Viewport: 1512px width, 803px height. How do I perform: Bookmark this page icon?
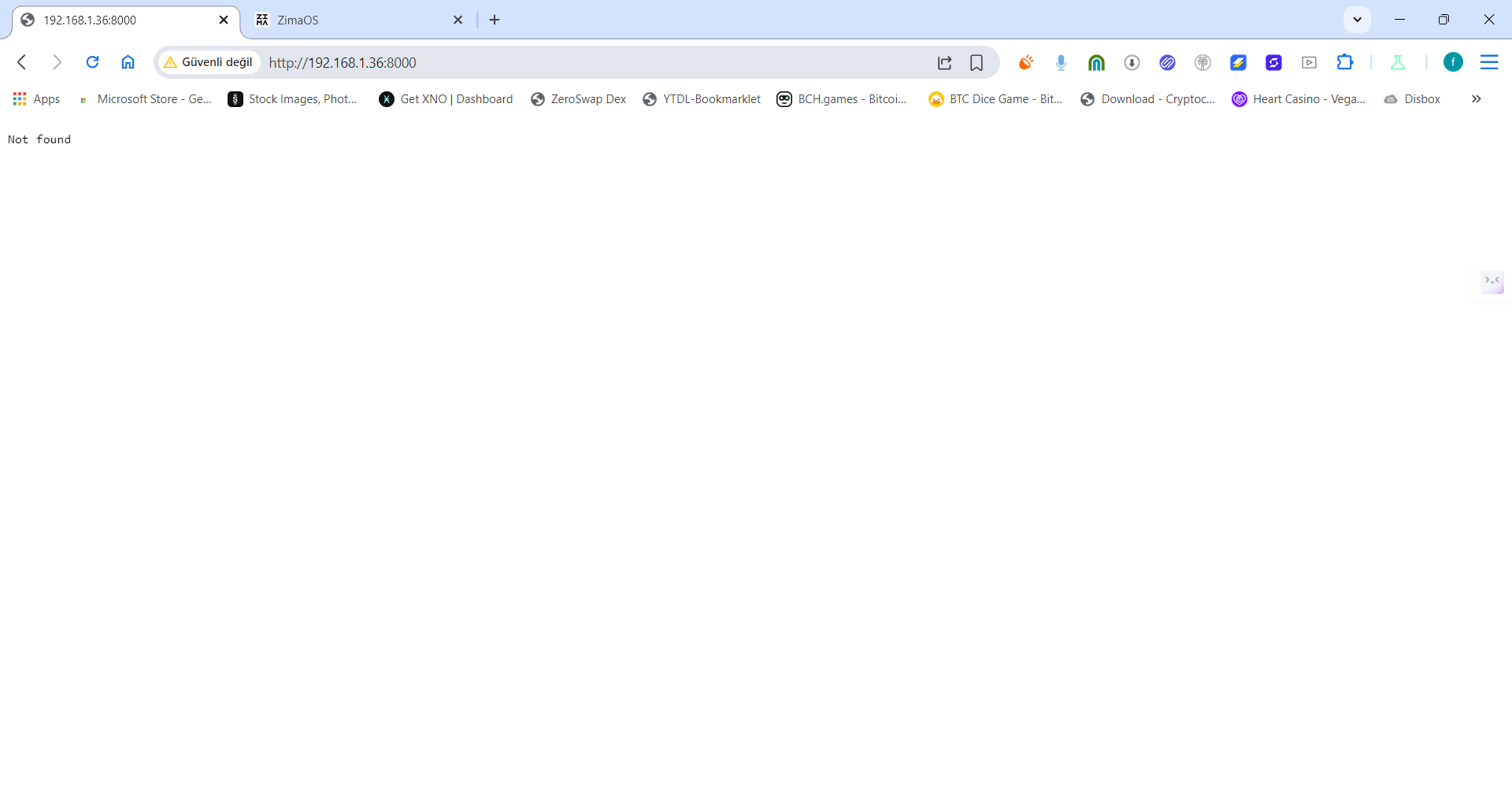point(976,63)
